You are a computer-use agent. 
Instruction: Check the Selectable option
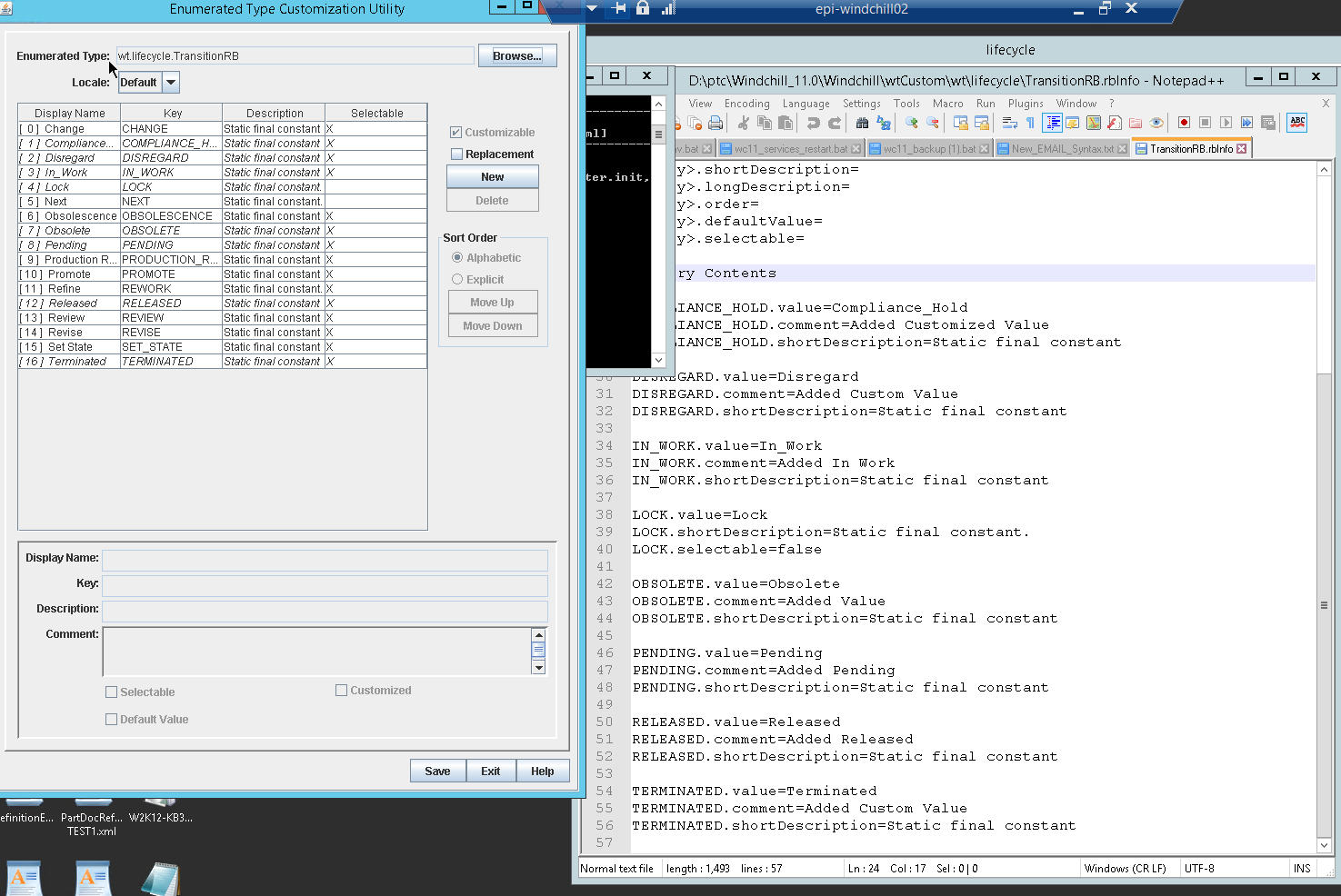(111, 692)
